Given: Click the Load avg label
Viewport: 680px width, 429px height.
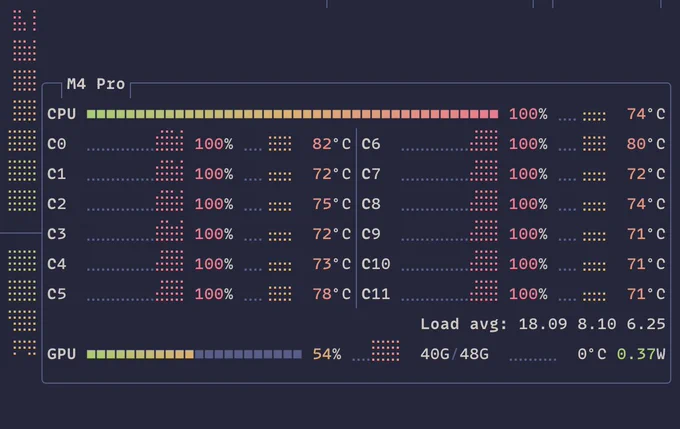Looking at the screenshot, I should [464, 324].
